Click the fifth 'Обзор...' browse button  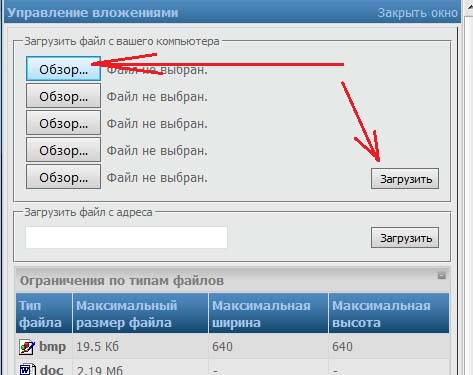tap(63, 177)
